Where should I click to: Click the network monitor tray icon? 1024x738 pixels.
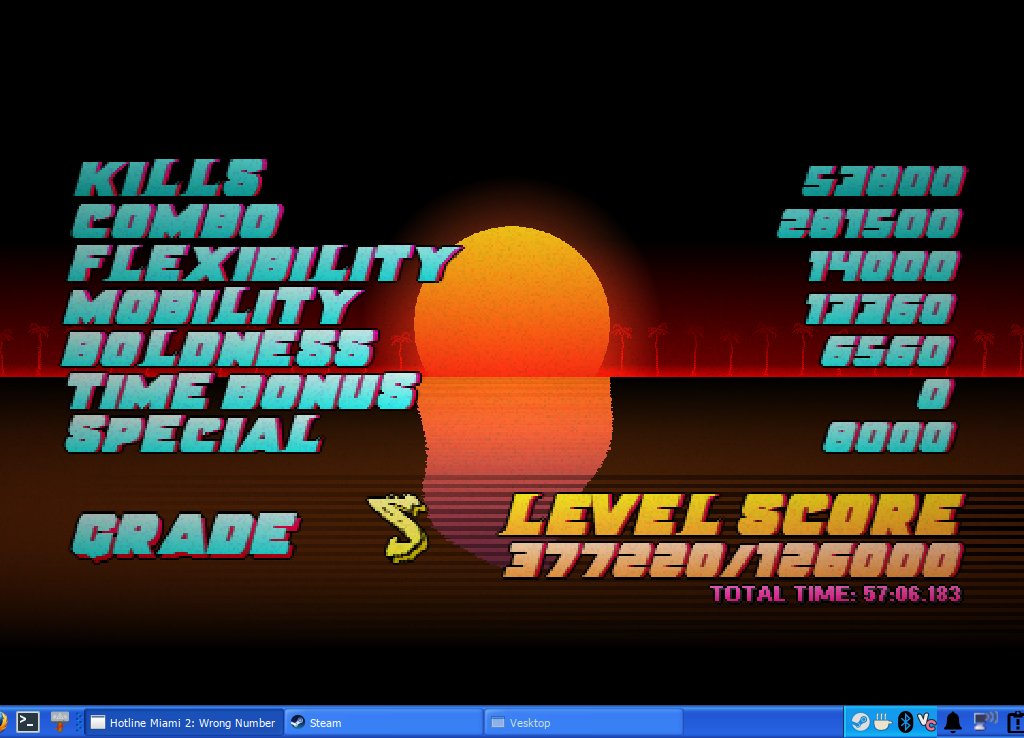[984, 722]
